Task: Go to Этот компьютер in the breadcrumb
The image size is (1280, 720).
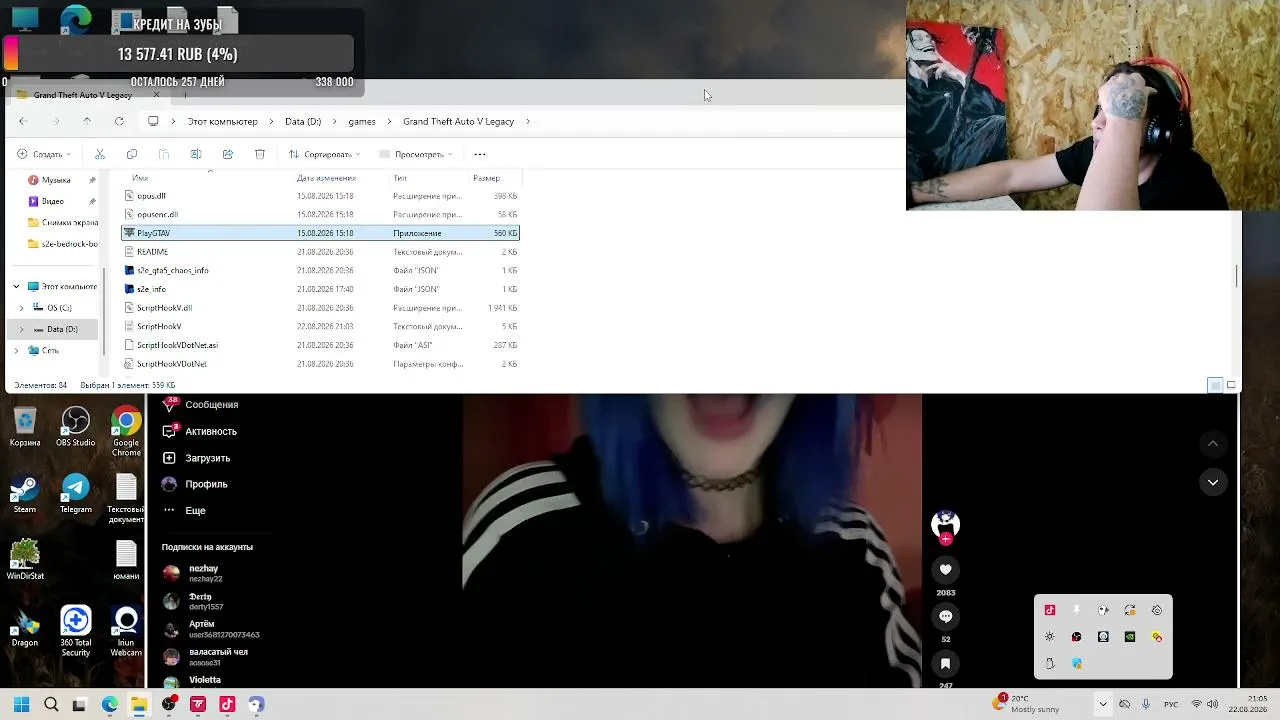Action: coord(222,121)
